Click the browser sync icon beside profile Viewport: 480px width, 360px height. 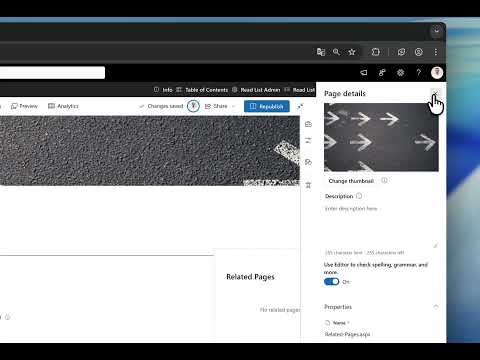[402, 52]
